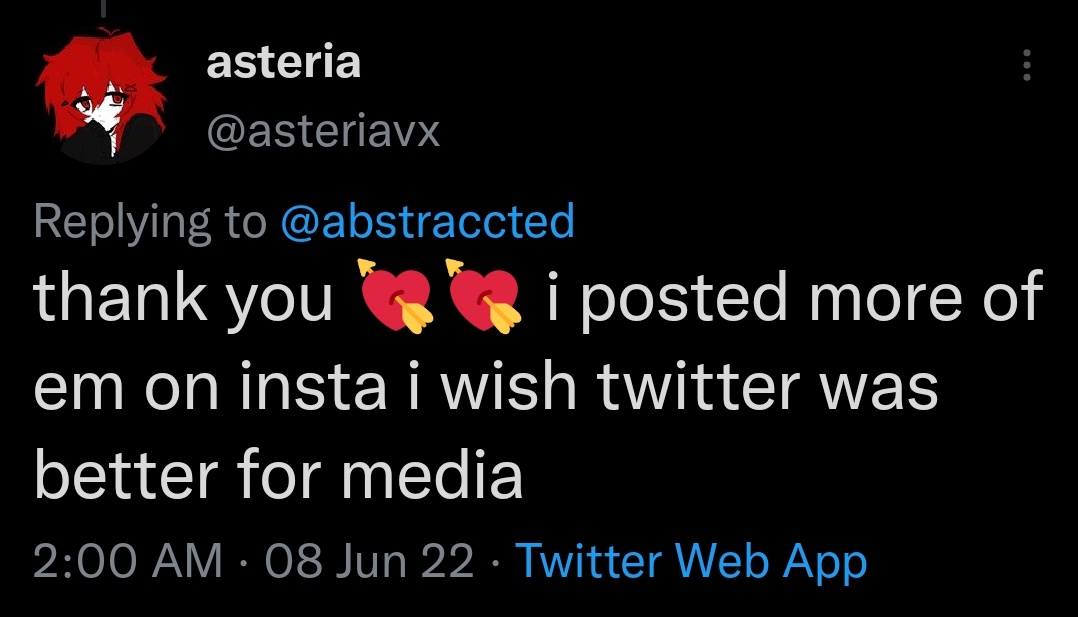
Task: Click the word "better" in tweet
Action: [122, 474]
